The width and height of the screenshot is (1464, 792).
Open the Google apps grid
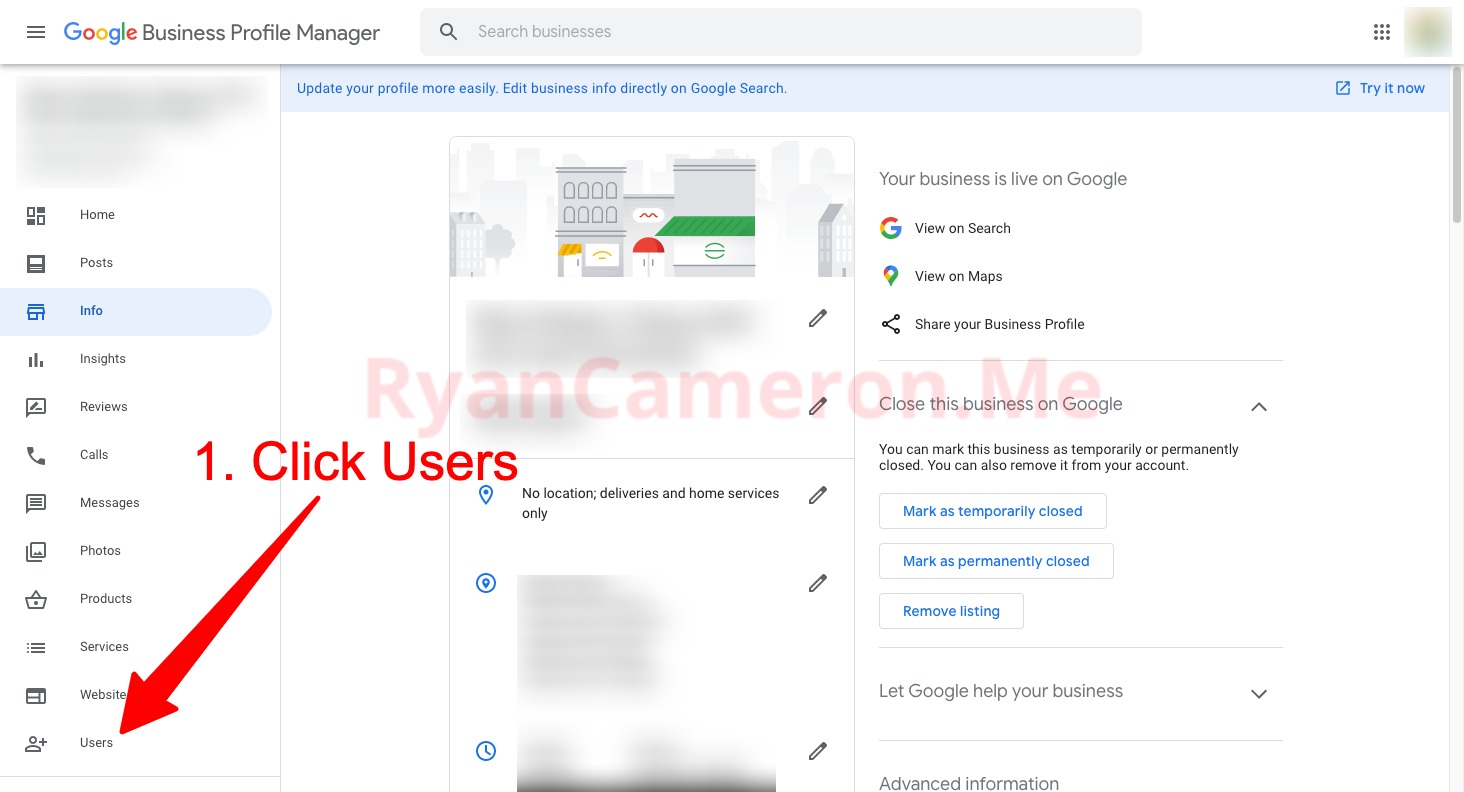[1382, 32]
